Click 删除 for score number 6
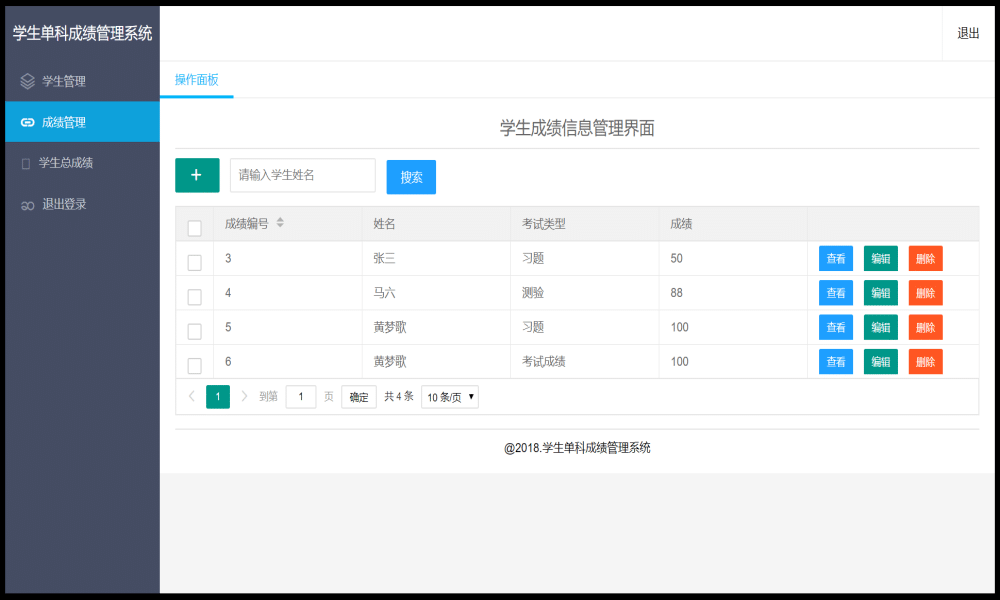The width and height of the screenshot is (1000, 600). (x=925, y=362)
